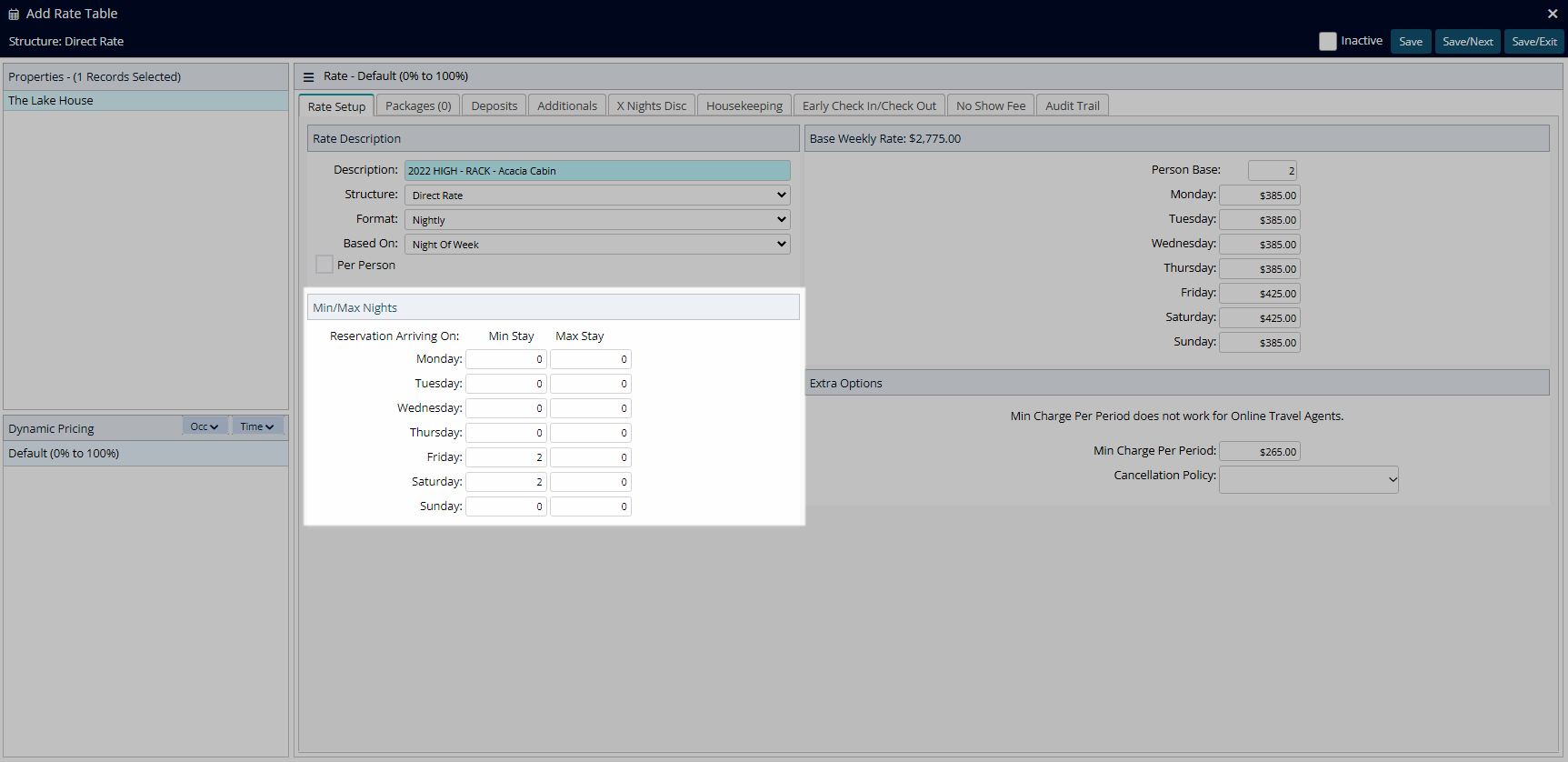Click the Monday rate field
The image size is (1568, 762).
(x=1260, y=196)
